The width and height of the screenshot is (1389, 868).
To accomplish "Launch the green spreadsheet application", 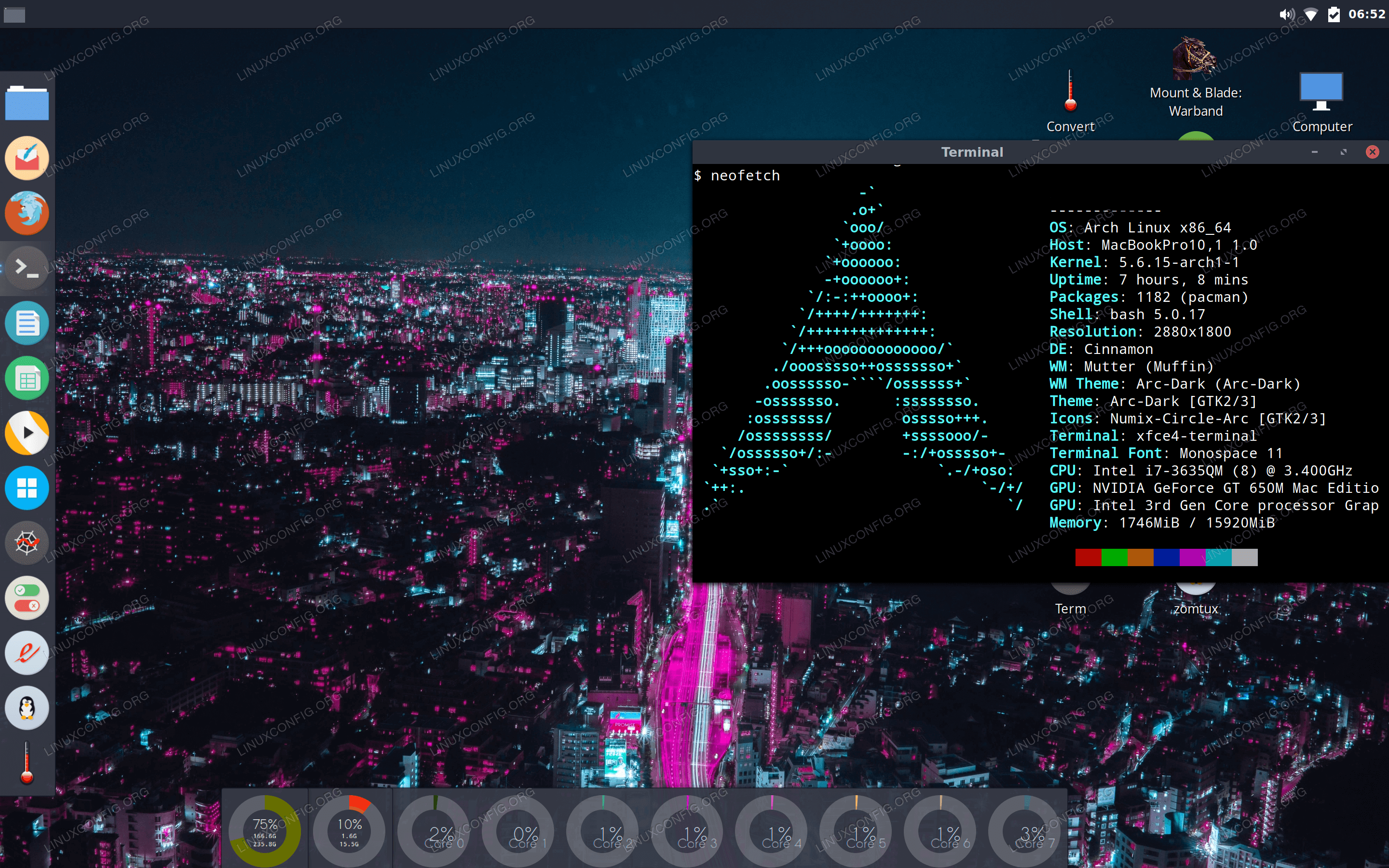I will pyautogui.click(x=27, y=379).
